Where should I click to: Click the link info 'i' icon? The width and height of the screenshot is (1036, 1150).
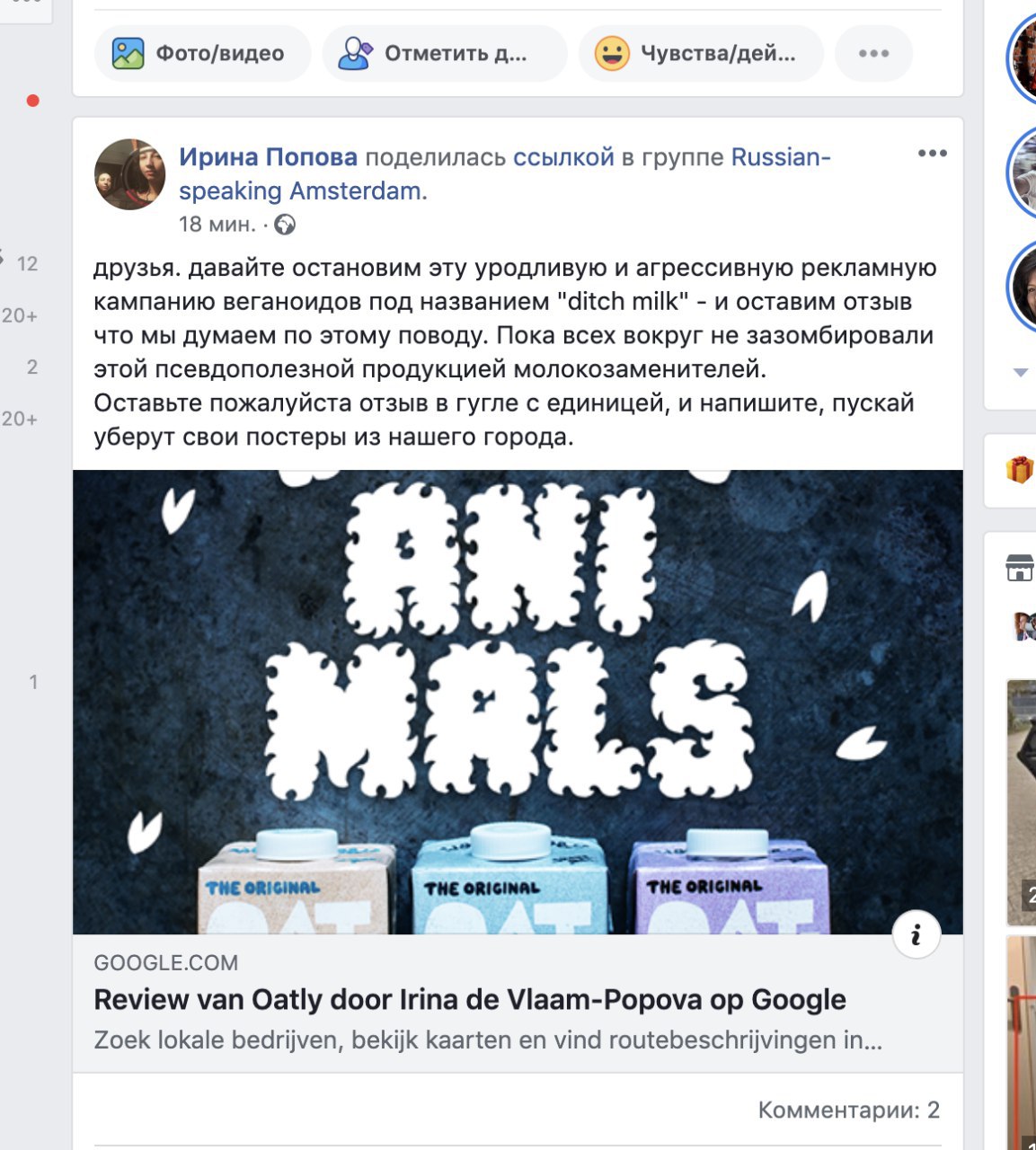[x=916, y=936]
